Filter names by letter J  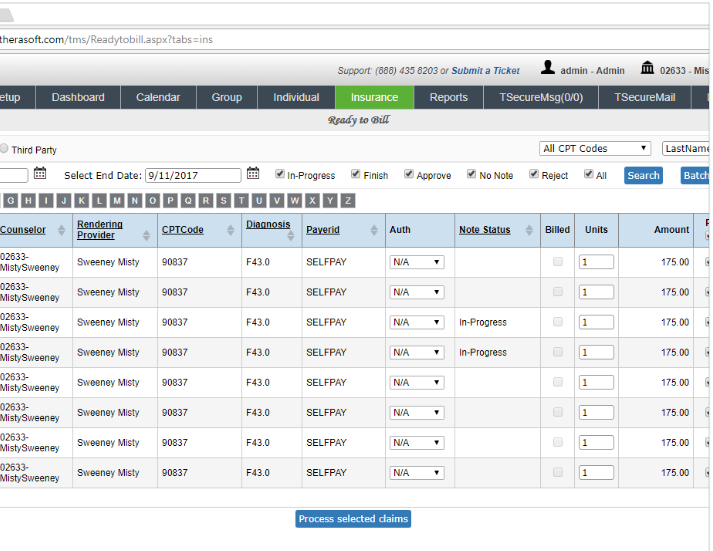[x=64, y=200]
